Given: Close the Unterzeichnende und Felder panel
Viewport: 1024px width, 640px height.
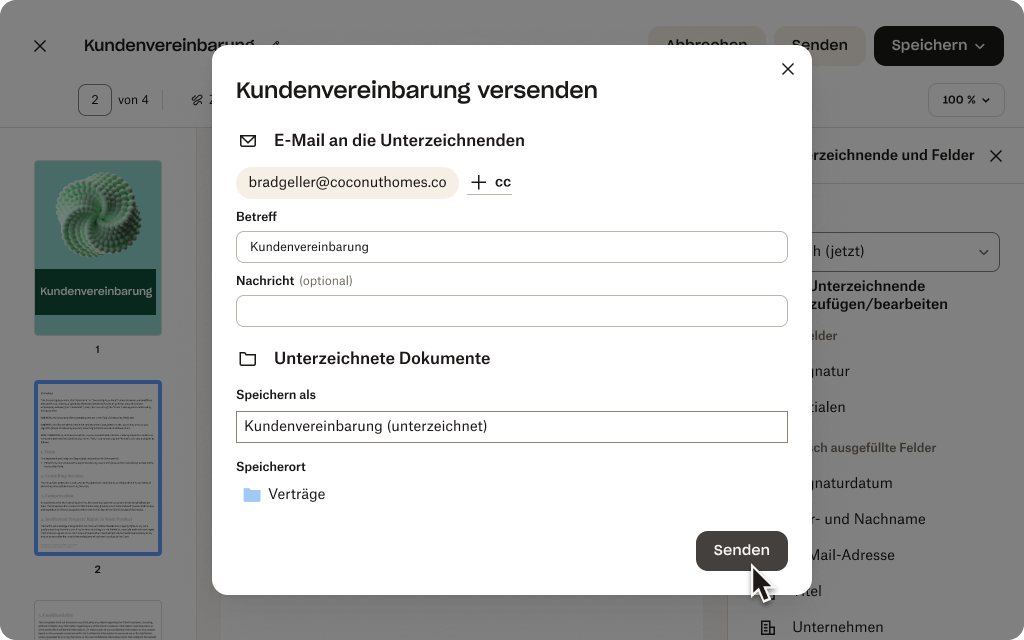Looking at the screenshot, I should coord(995,156).
